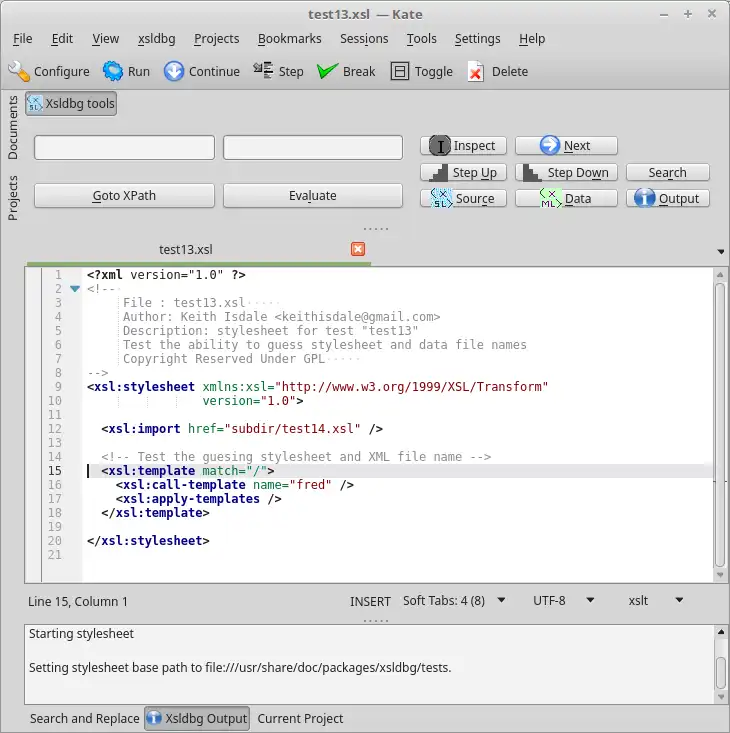Open the xslt syntax mode dropdown

pos(656,601)
